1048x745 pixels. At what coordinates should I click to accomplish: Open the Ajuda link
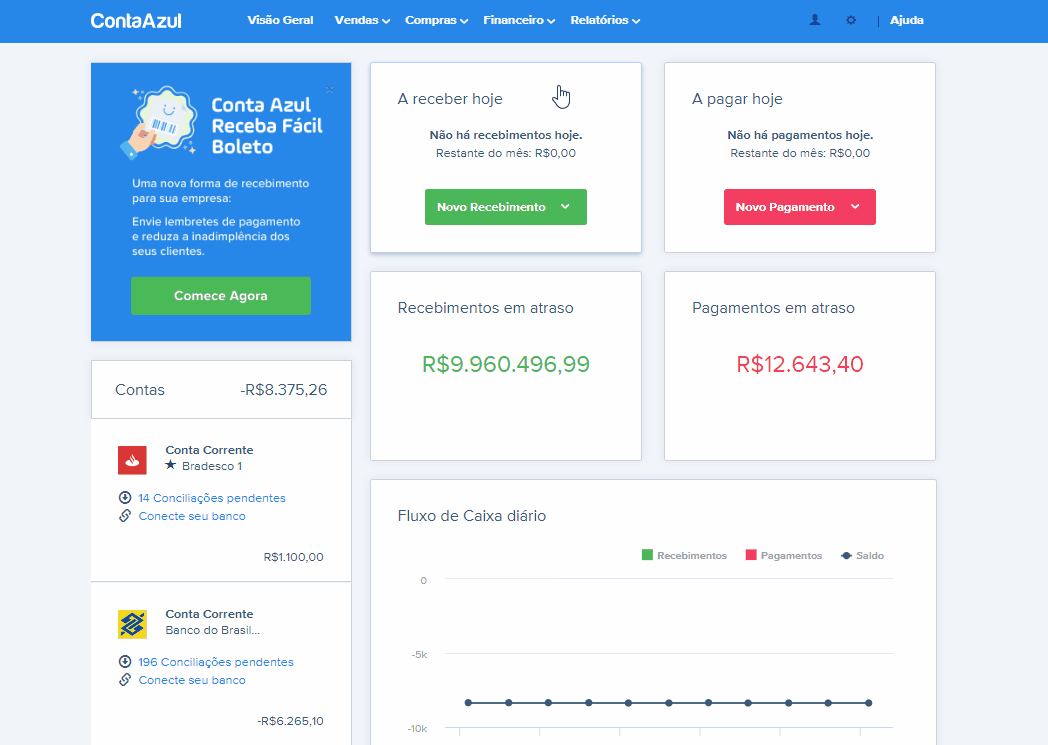(906, 20)
